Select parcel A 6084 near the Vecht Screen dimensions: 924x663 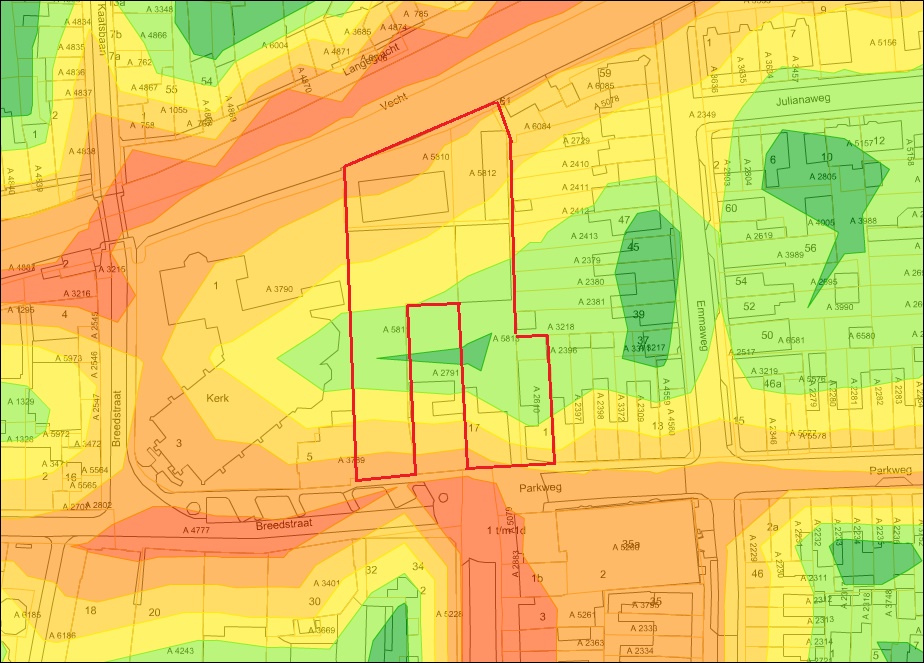[x=537, y=126]
